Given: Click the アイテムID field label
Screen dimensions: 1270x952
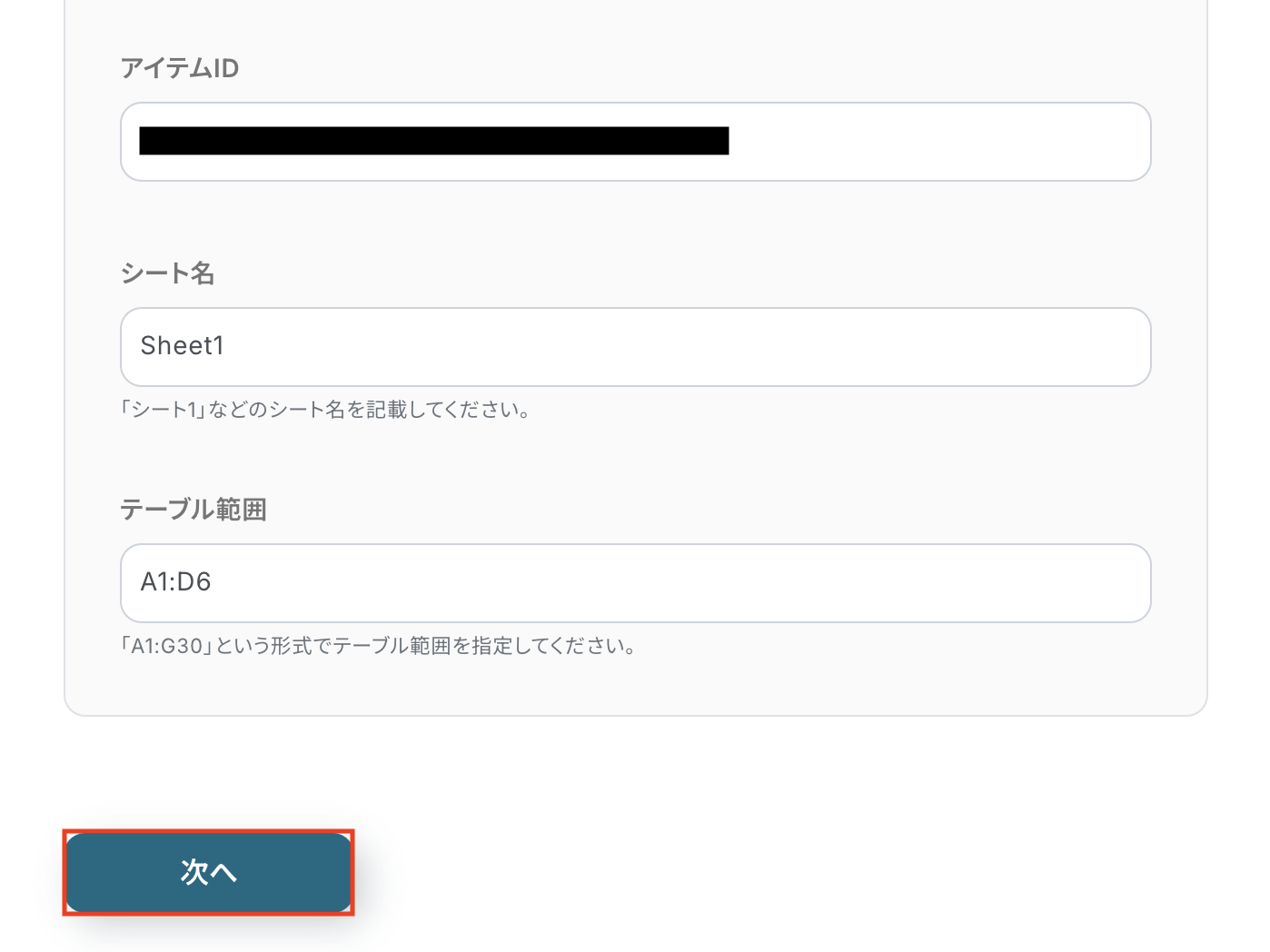Looking at the screenshot, I should pos(180,68).
